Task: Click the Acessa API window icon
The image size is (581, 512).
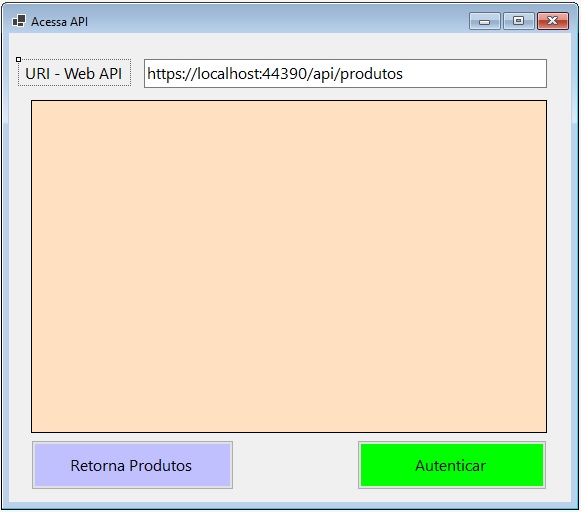Action: tap(19, 21)
